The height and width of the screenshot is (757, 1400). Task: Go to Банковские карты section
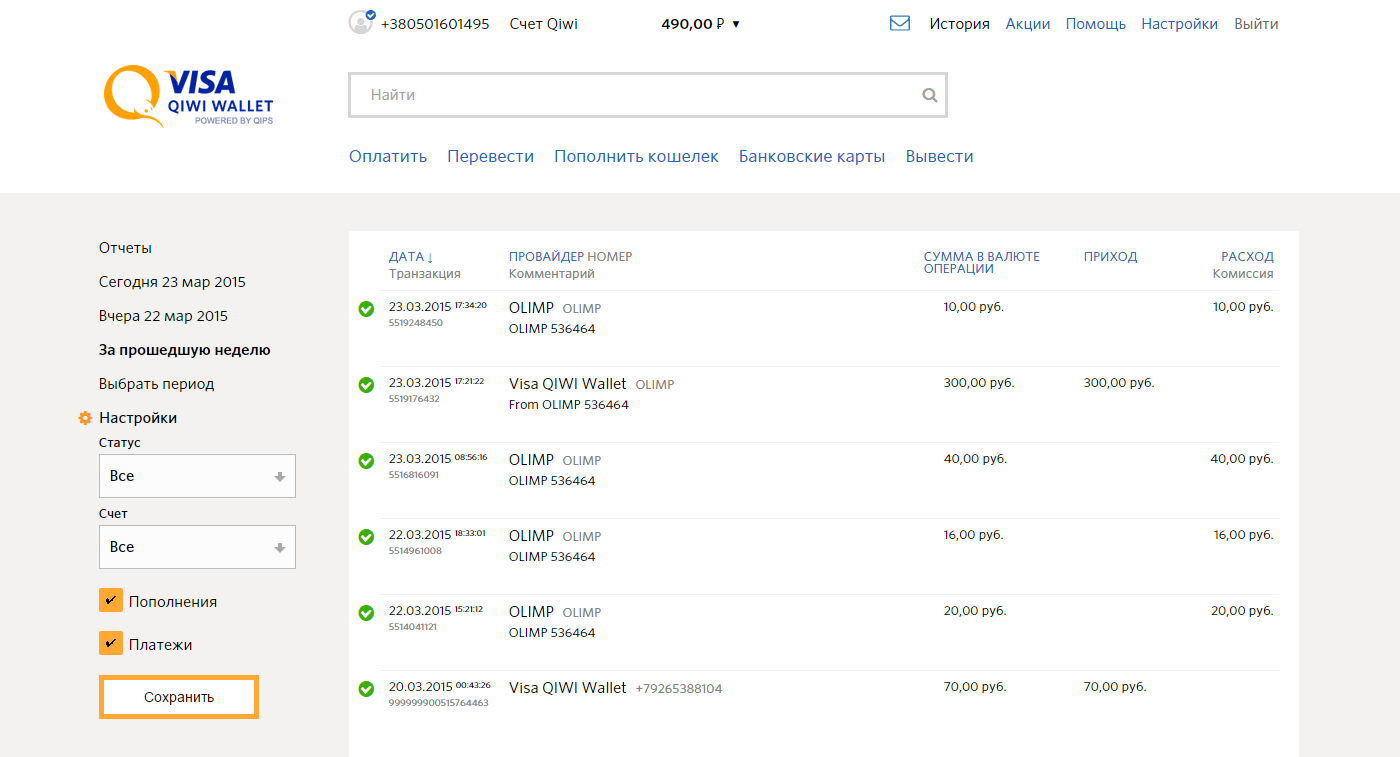[812, 156]
